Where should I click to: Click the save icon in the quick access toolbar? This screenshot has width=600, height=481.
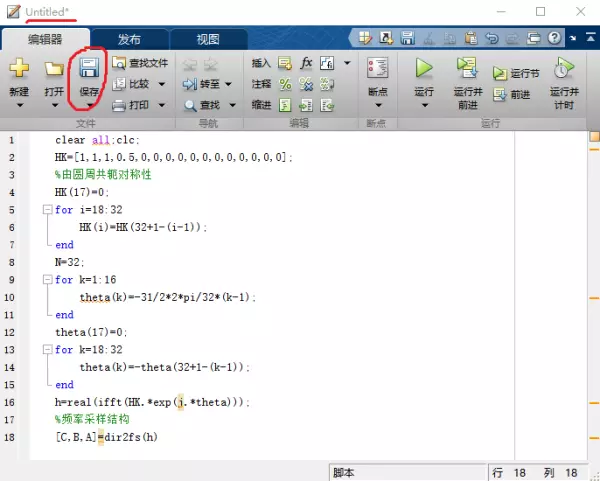408,38
